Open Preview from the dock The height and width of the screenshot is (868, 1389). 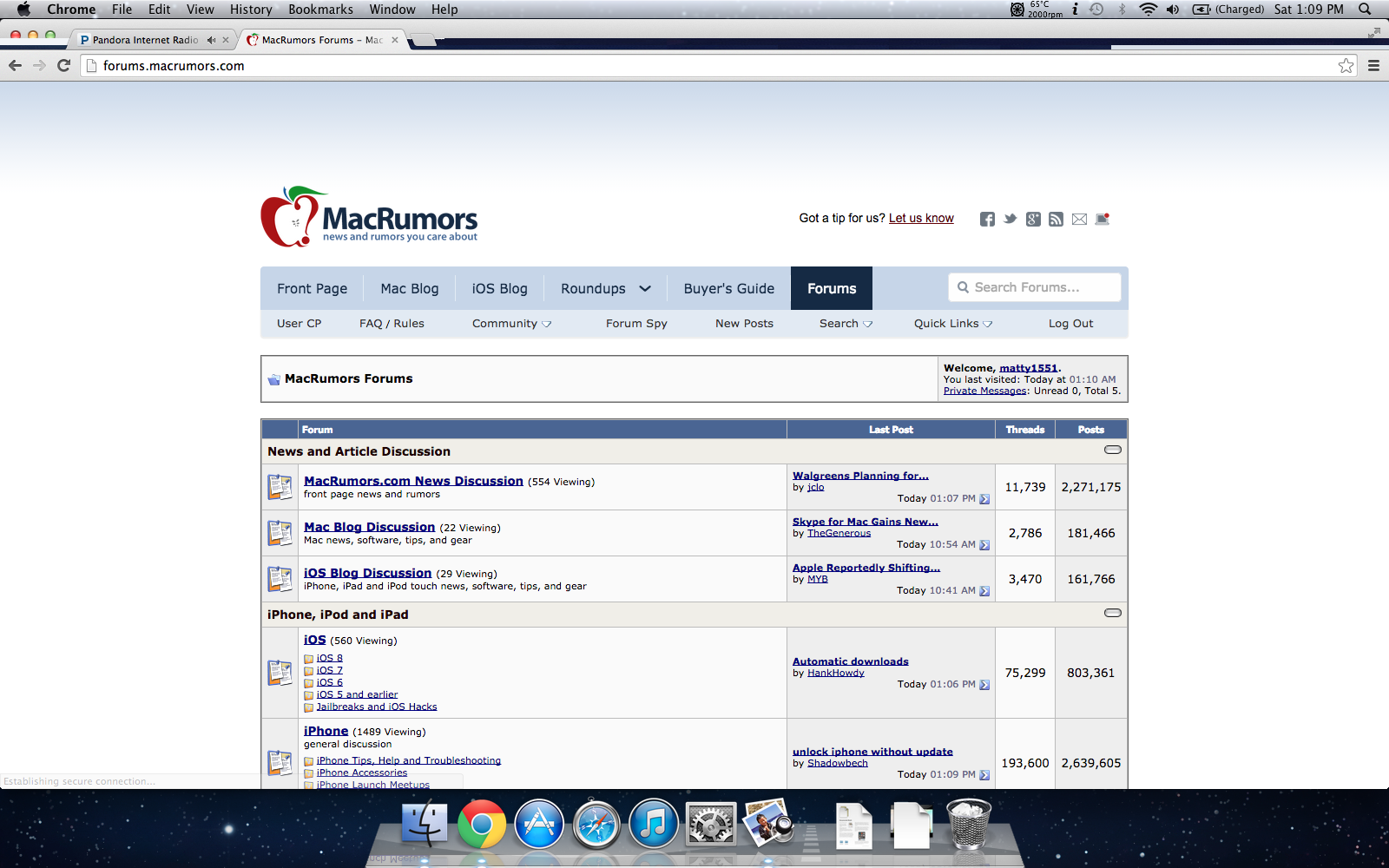pos(769,823)
